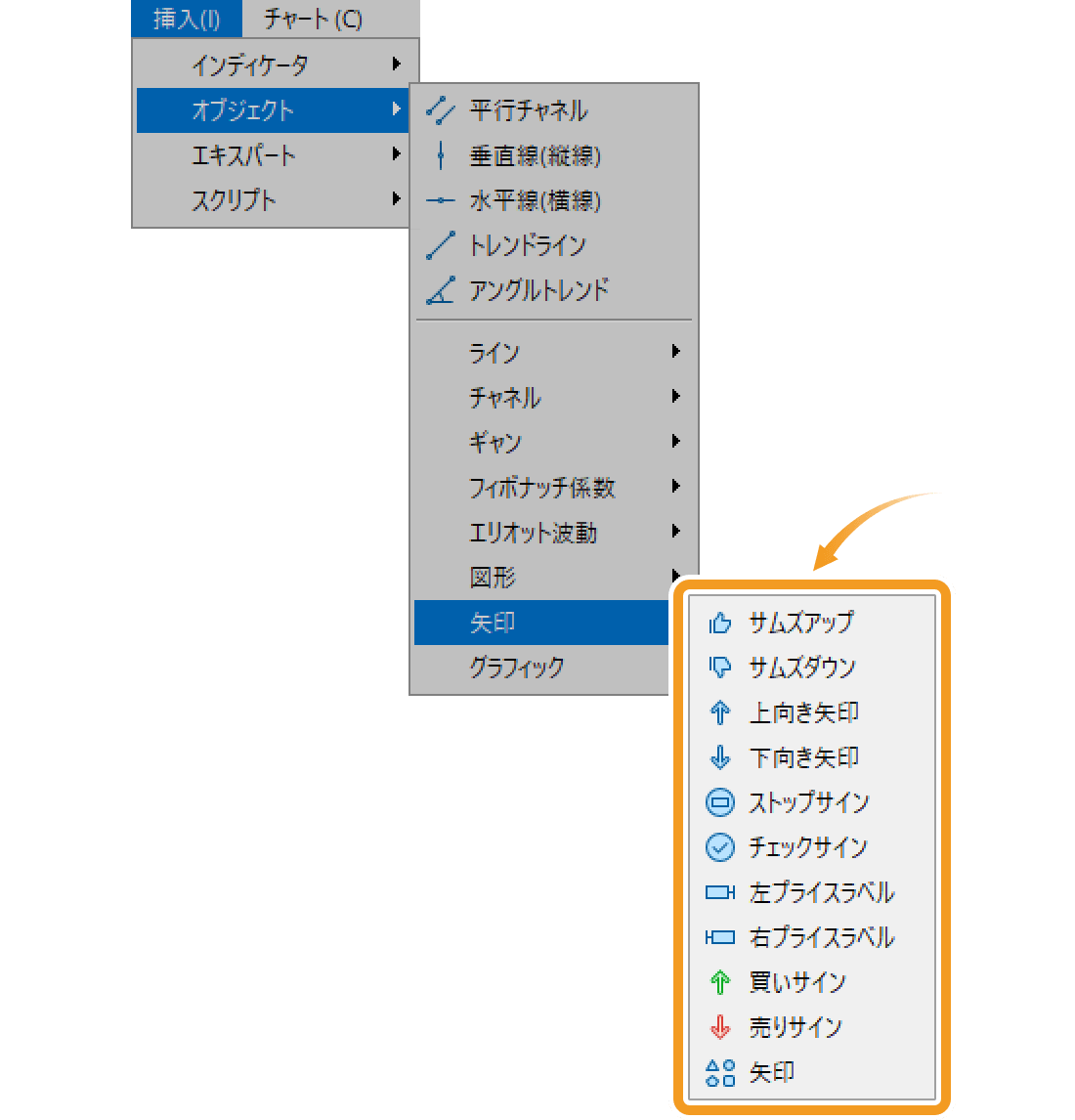This screenshot has height=1120, width=1075.
Task: Click the 右プライスラベル label
Action: [822, 937]
